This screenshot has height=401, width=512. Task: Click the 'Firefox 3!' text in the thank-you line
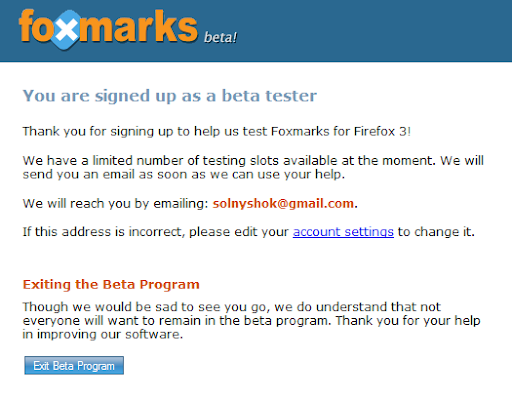tap(382, 131)
